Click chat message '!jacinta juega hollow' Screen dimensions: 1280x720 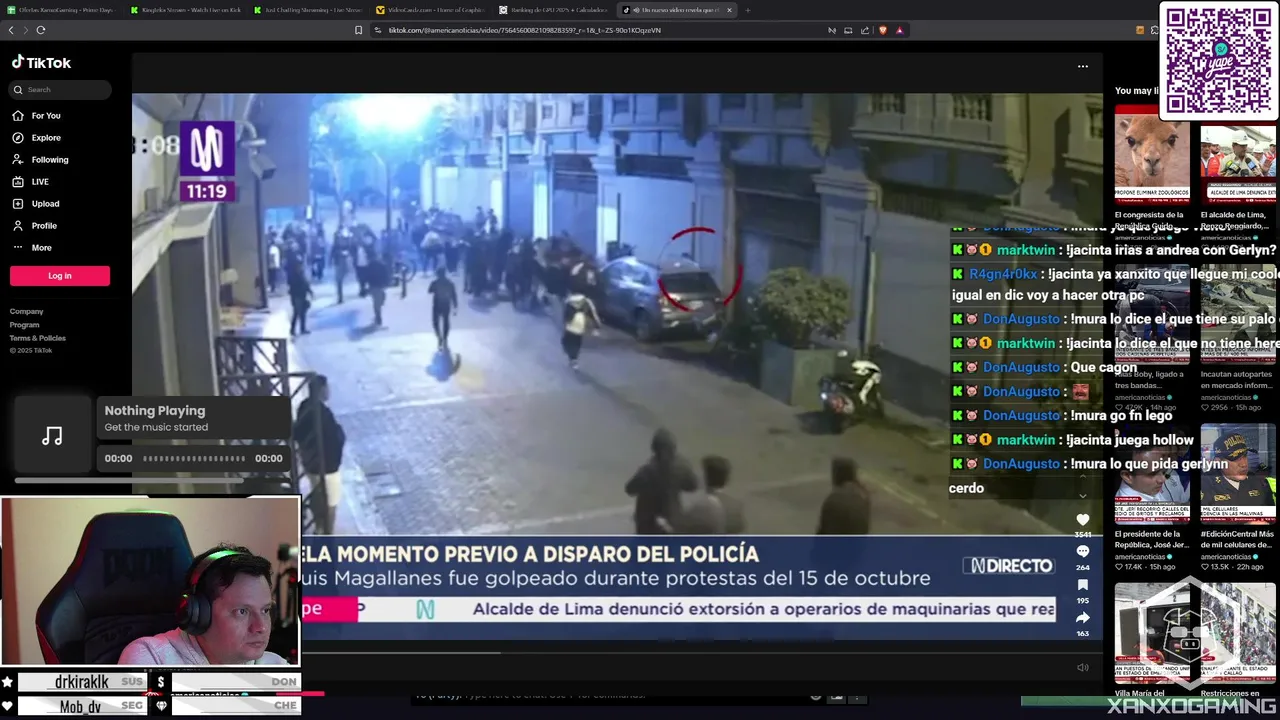[1130, 440]
